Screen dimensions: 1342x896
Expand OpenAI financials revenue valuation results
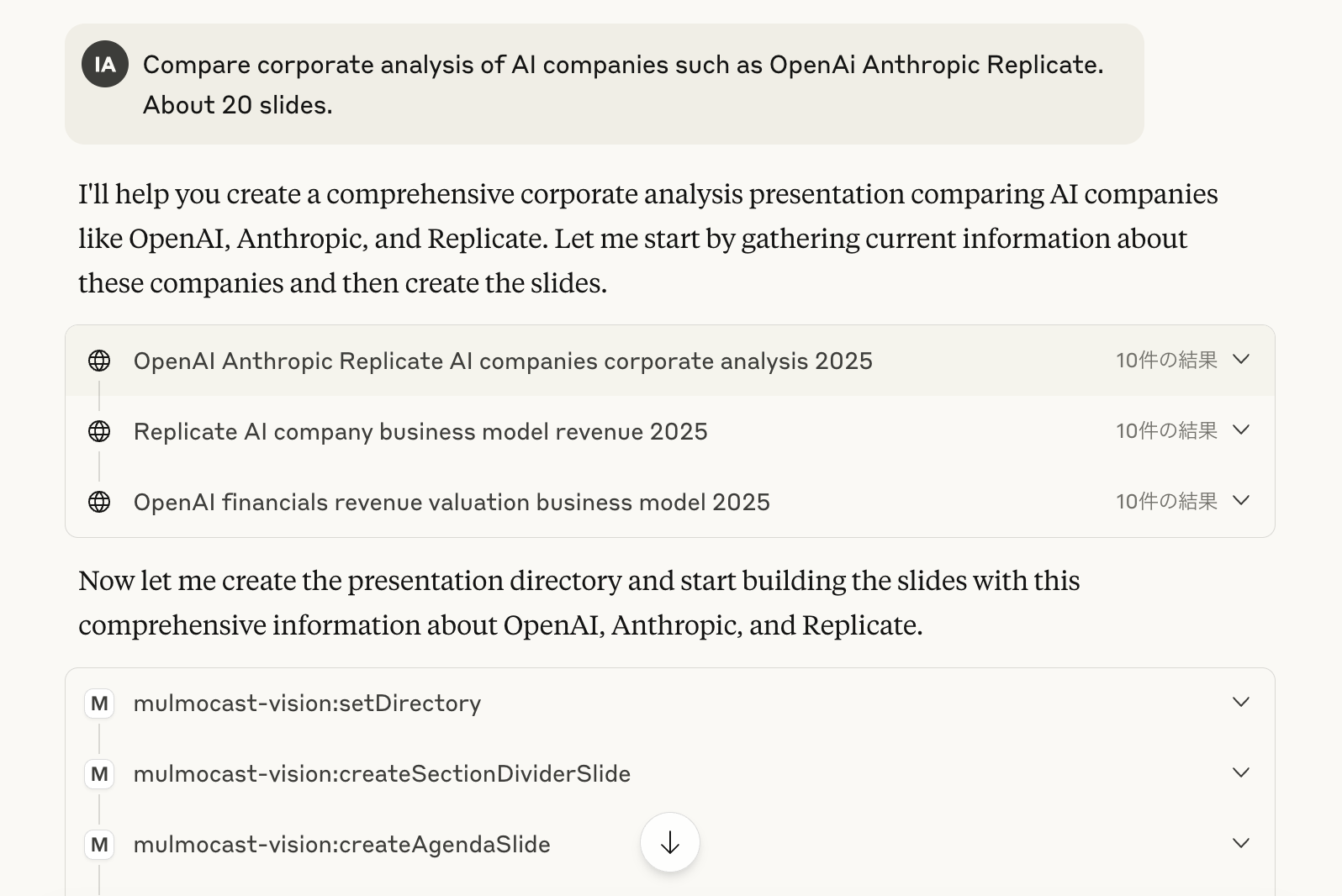click(x=1240, y=501)
